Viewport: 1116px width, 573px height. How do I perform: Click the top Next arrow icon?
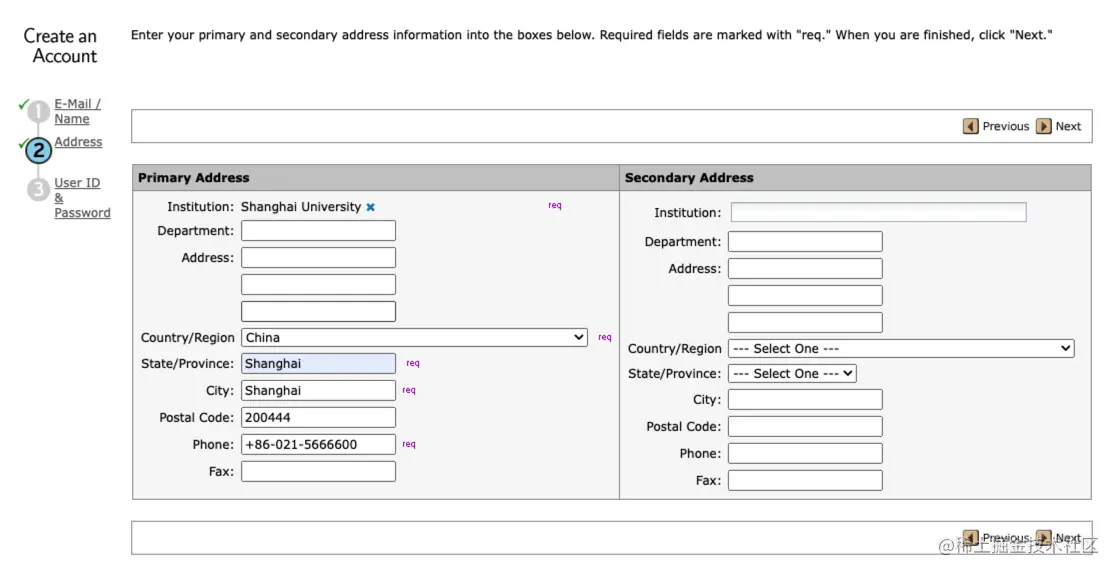[x=1044, y=126]
